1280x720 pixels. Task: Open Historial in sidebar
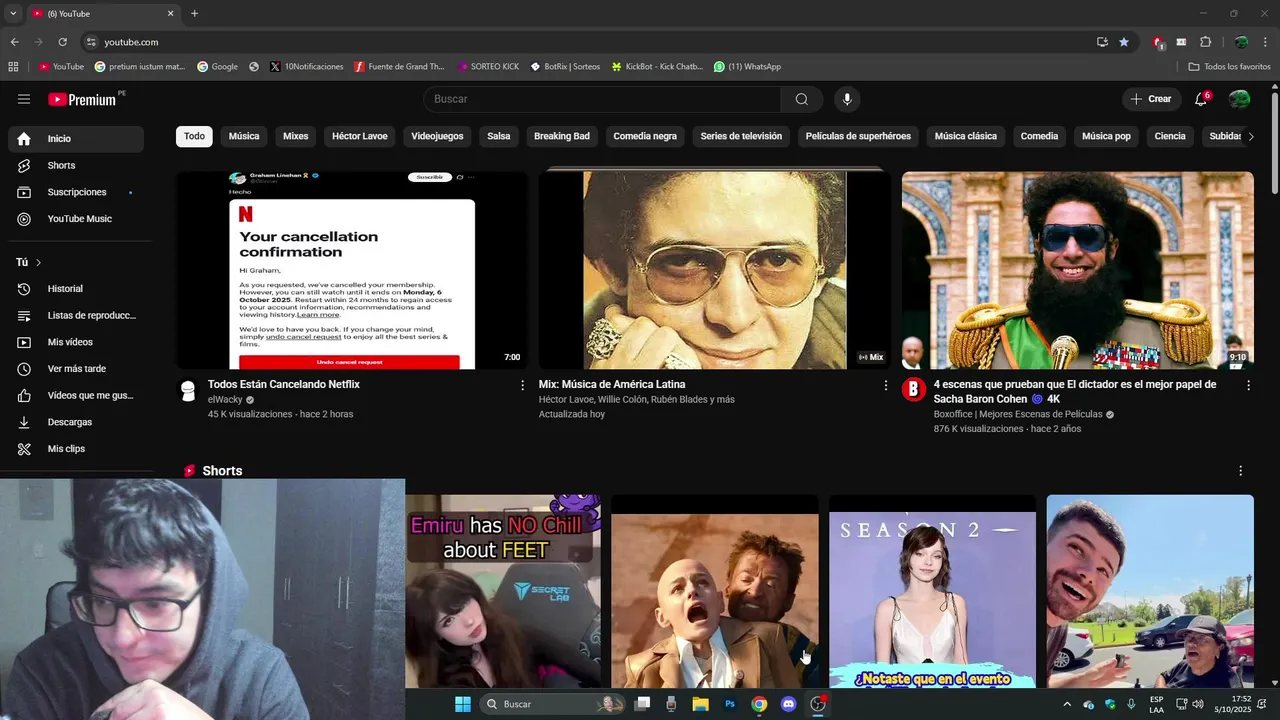(76, 289)
